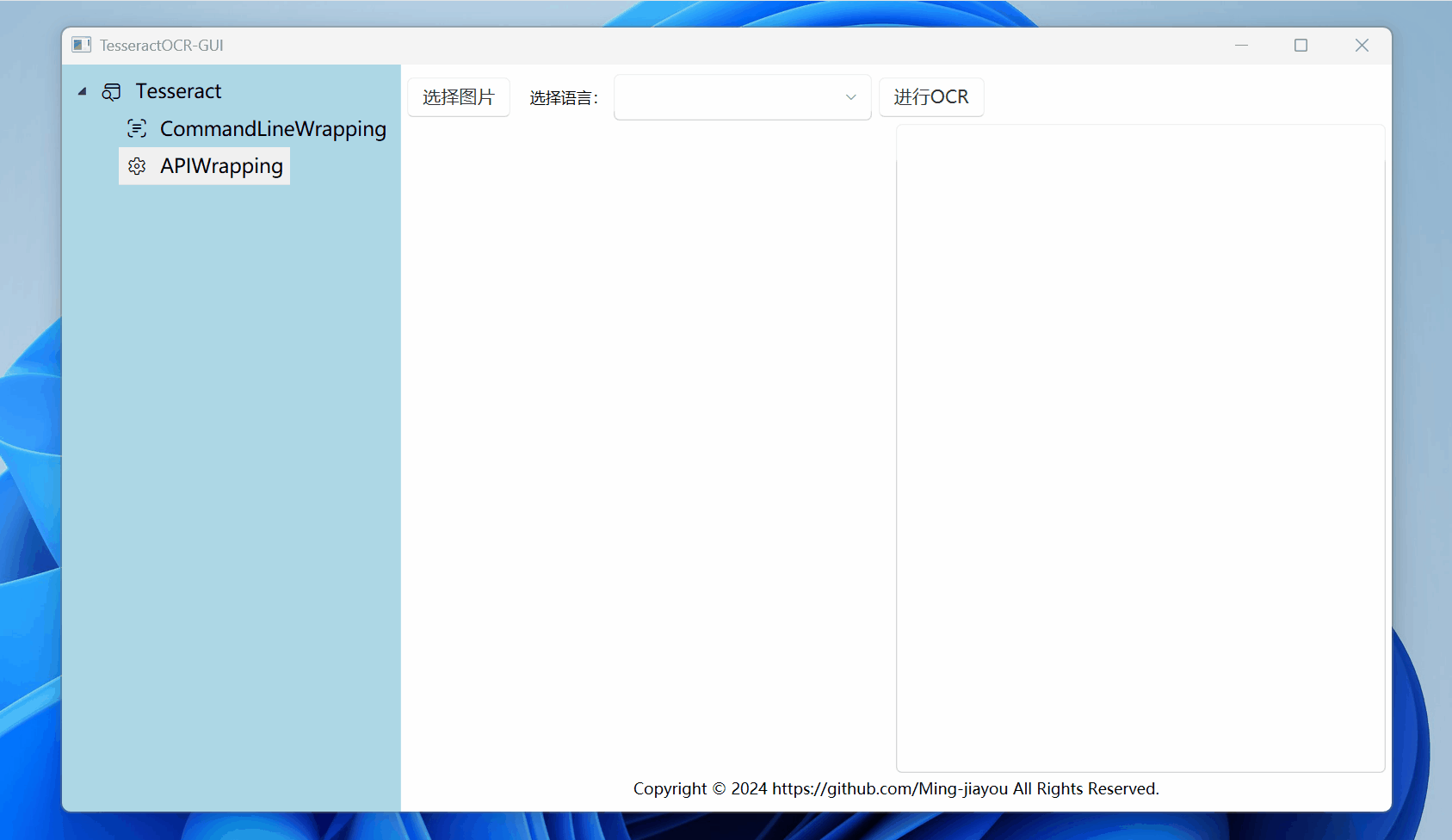Click the 进行OCR button
This screenshot has width=1452, height=840.
tap(931, 97)
